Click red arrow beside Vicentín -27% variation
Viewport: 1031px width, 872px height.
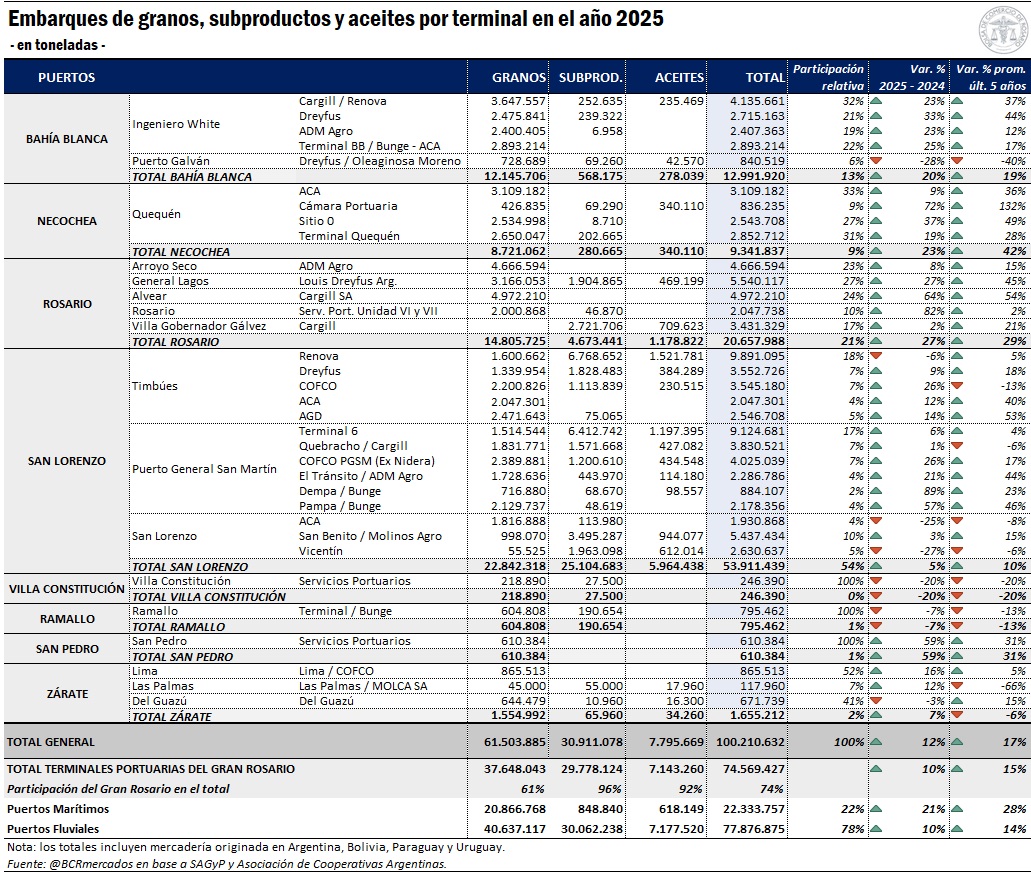(x=876, y=551)
